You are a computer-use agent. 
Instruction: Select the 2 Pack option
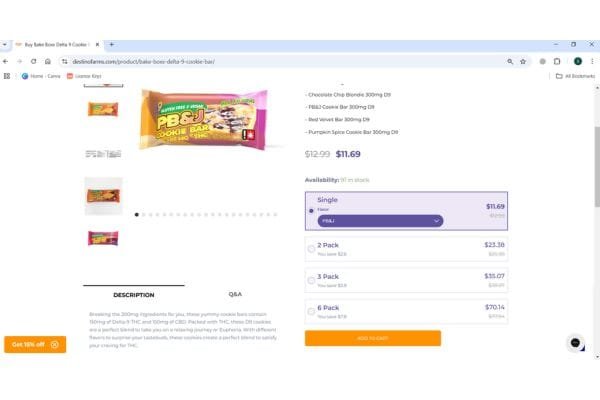(x=311, y=248)
